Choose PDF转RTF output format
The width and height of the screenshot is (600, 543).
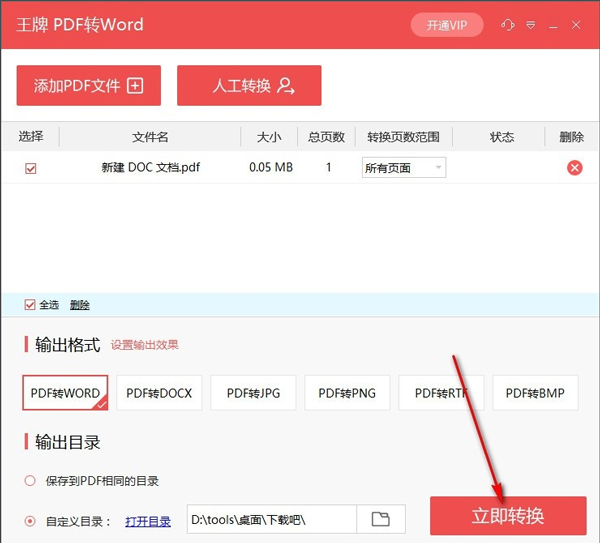click(441, 393)
